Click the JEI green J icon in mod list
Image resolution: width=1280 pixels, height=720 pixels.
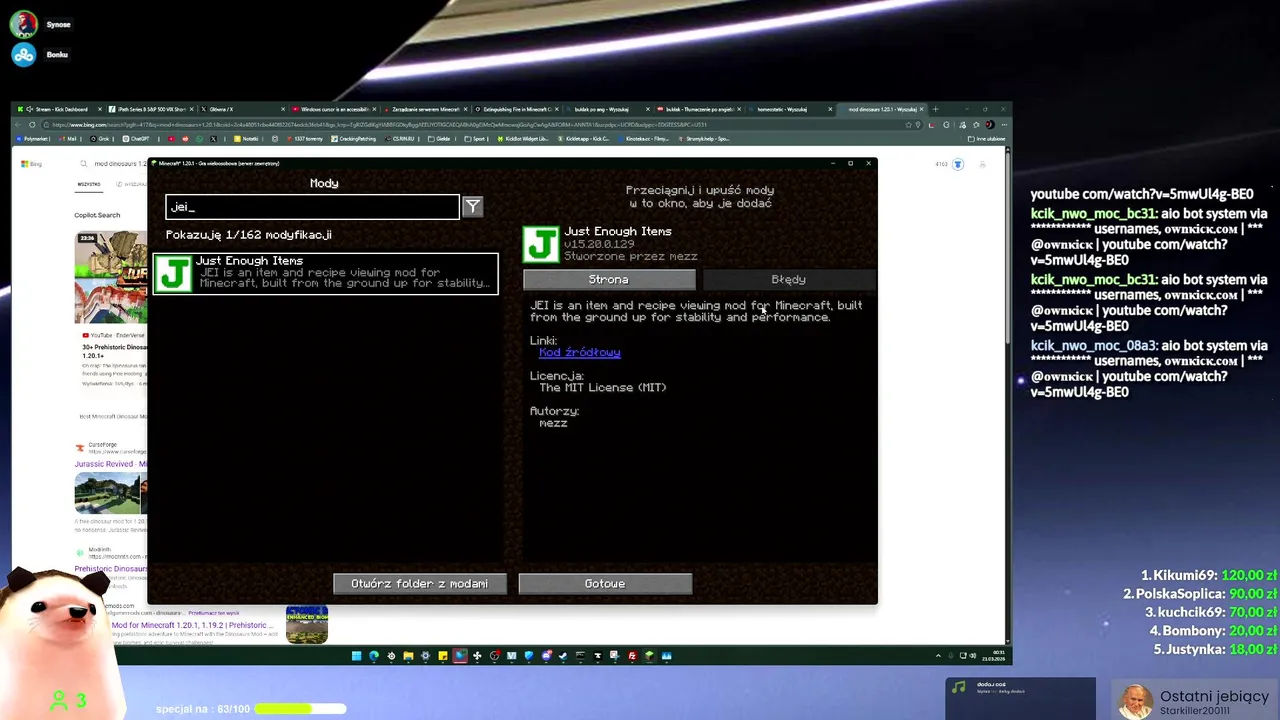[173, 274]
